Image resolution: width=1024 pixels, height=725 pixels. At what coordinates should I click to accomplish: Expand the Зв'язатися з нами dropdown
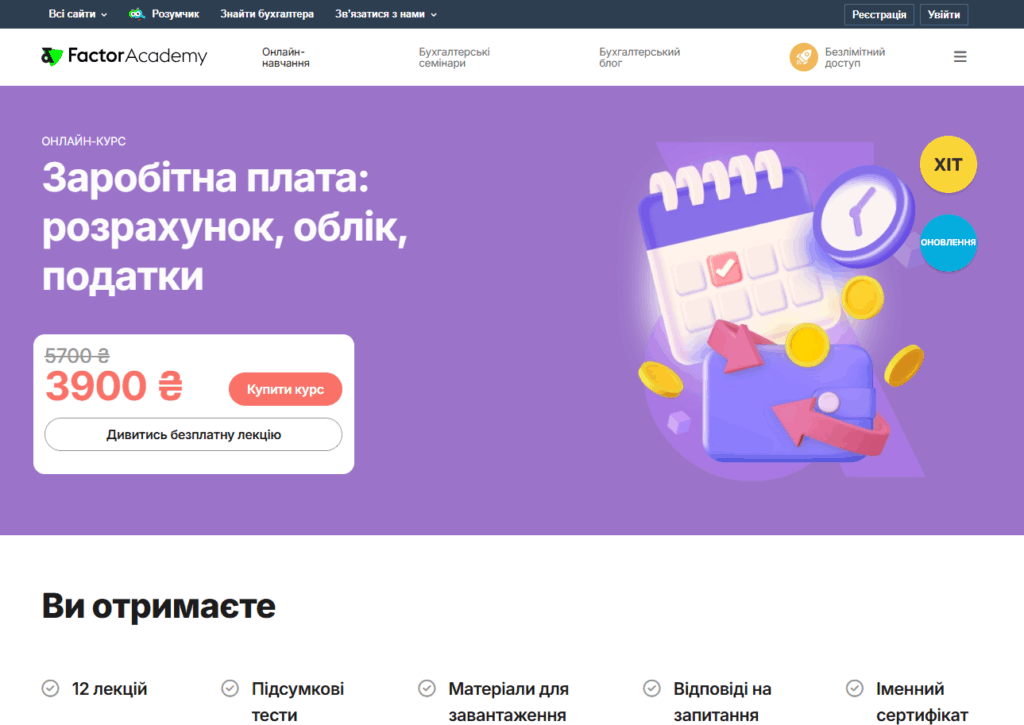386,14
